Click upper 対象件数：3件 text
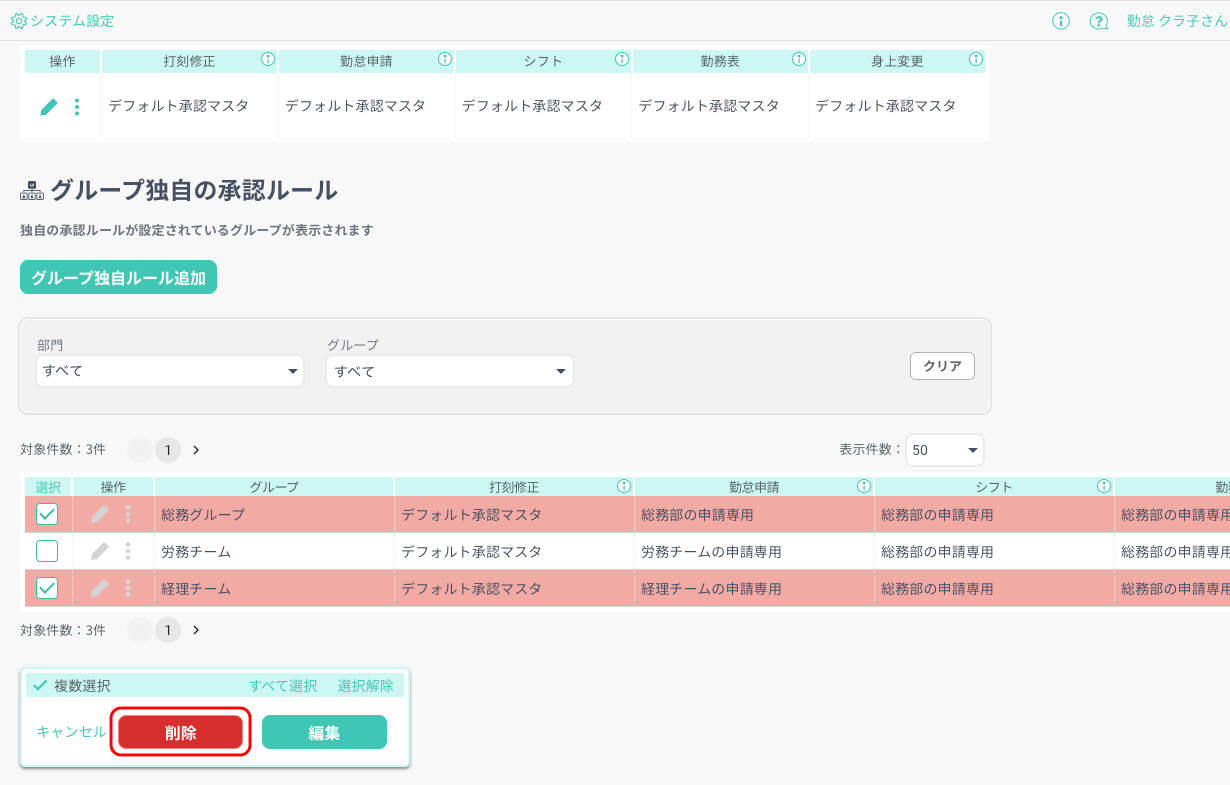The image size is (1230, 785). coord(63,450)
